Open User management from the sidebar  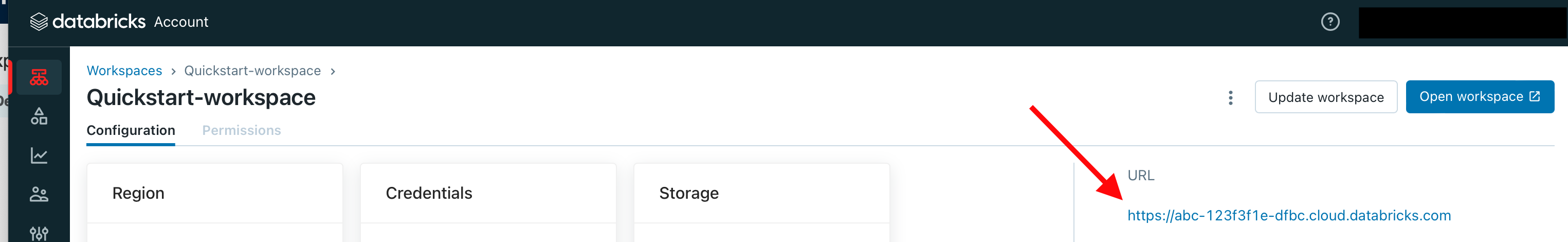coord(39,195)
